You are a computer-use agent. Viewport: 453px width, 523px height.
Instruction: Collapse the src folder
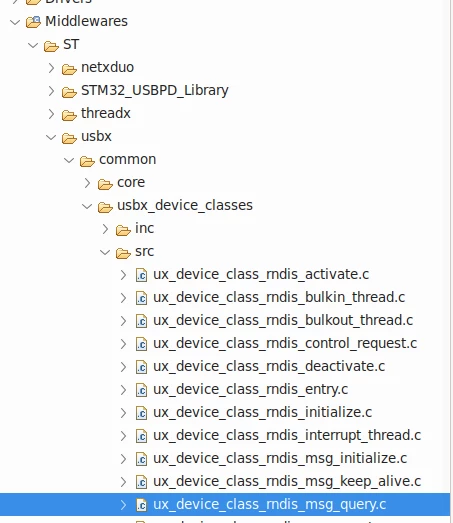point(105,252)
